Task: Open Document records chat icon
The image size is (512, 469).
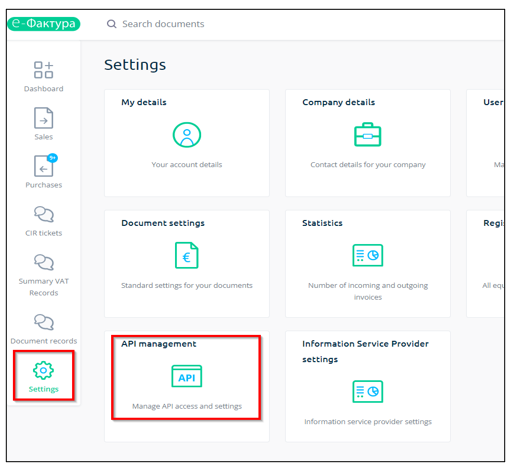Action: click(x=44, y=322)
